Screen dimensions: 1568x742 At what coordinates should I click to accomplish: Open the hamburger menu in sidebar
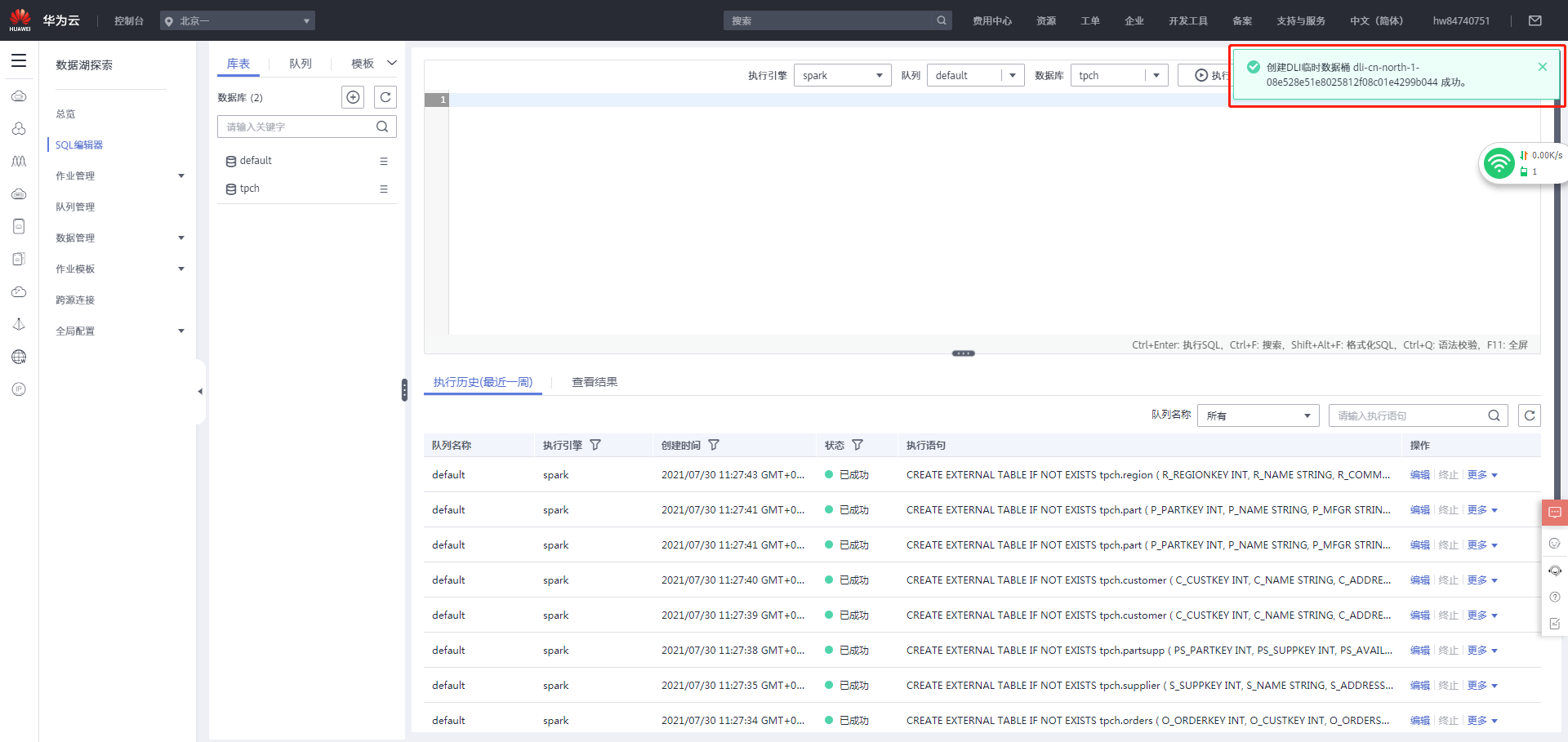click(19, 60)
